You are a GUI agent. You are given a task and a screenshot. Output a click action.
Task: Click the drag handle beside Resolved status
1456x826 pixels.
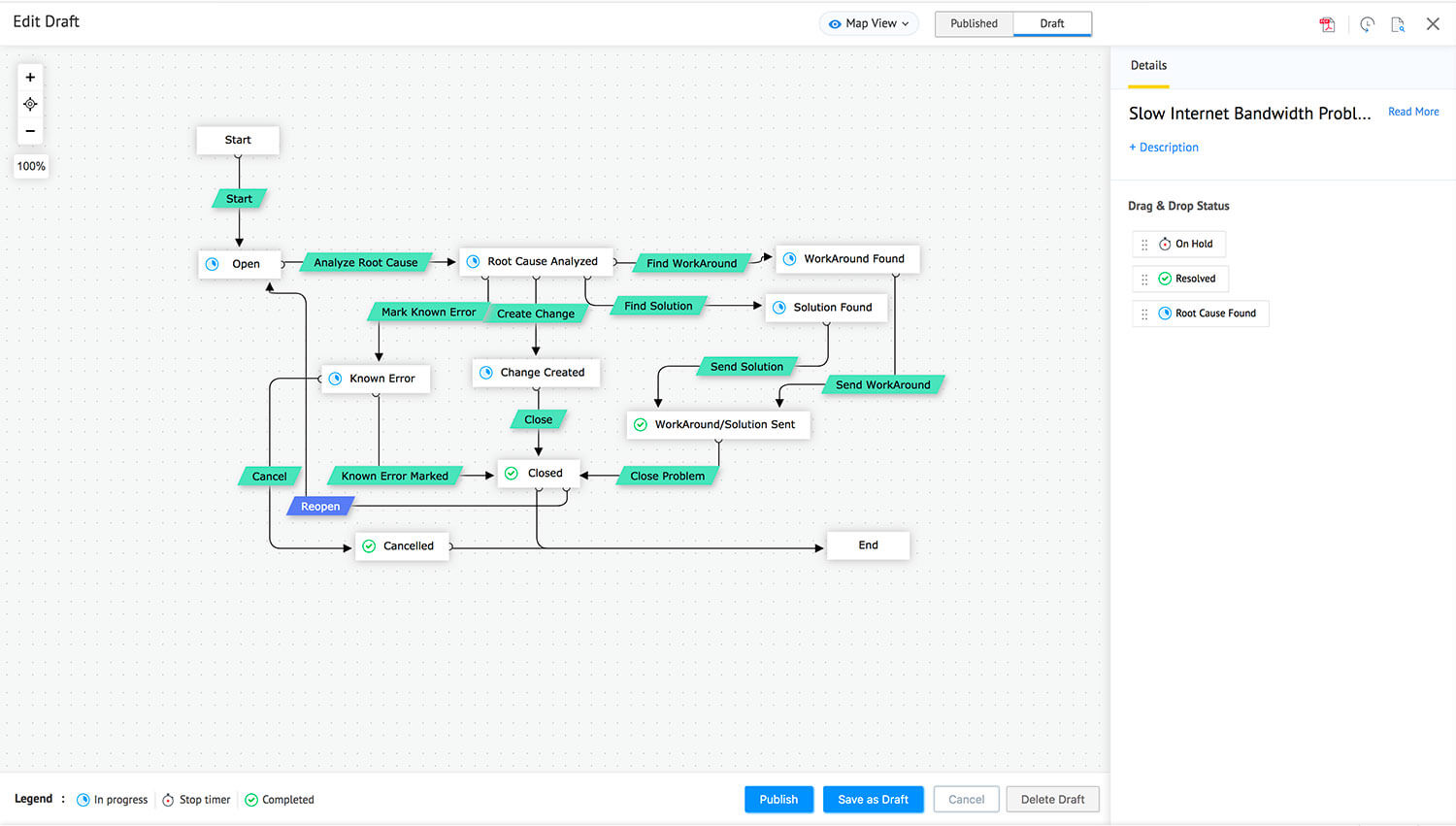coord(1144,279)
